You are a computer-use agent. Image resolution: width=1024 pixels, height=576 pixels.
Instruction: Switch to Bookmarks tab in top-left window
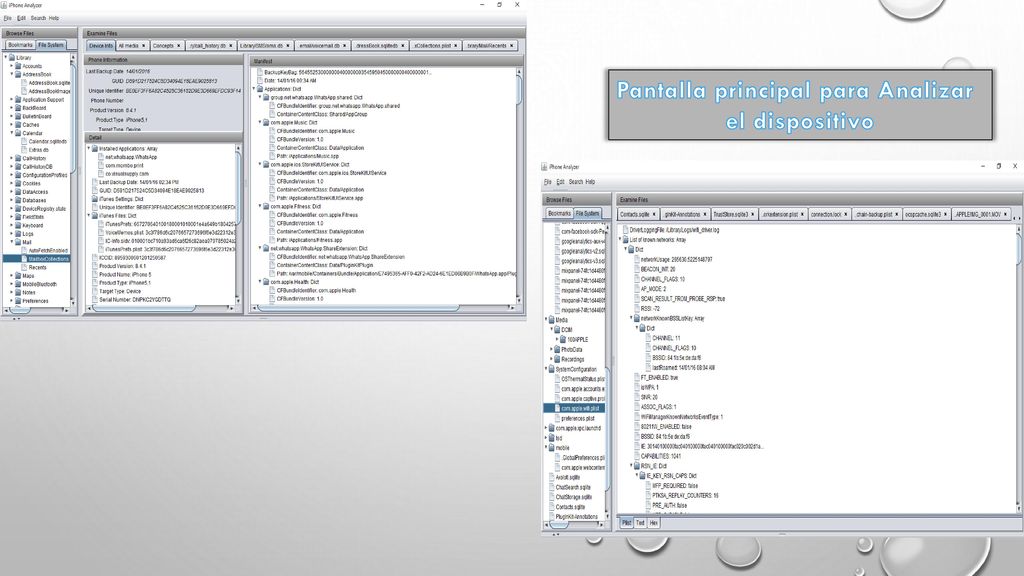coord(20,45)
